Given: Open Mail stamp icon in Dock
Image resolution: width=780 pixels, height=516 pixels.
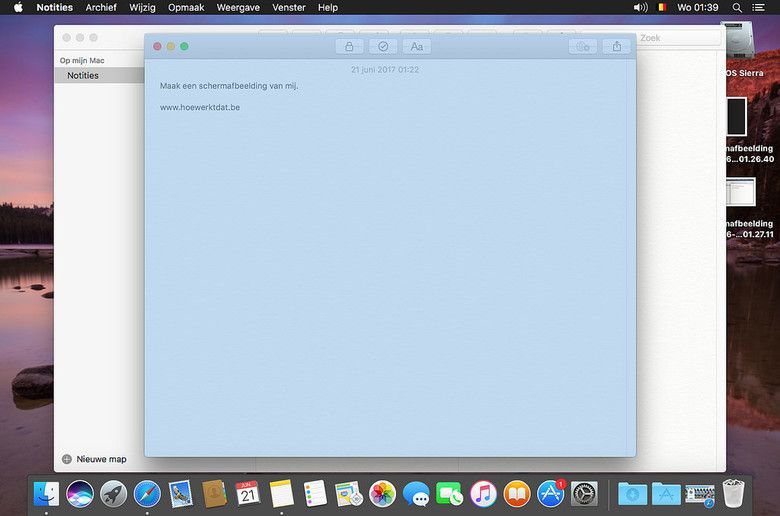Looking at the screenshot, I should point(181,494).
